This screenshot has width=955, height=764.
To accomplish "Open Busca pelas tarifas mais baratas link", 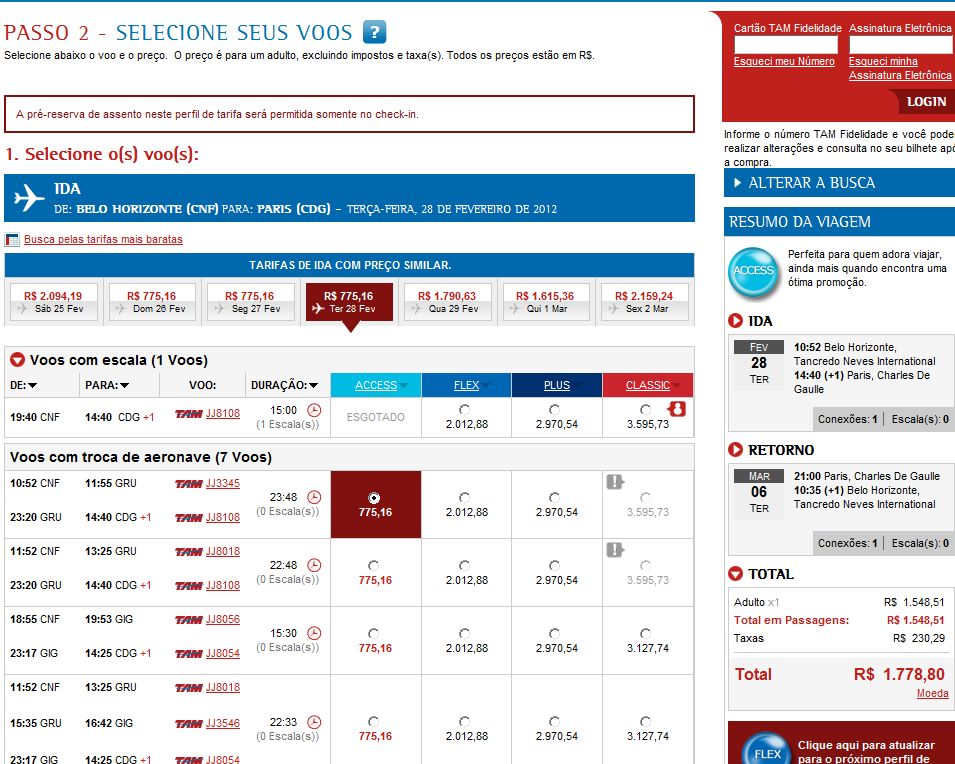I will pyautogui.click(x=103, y=239).
